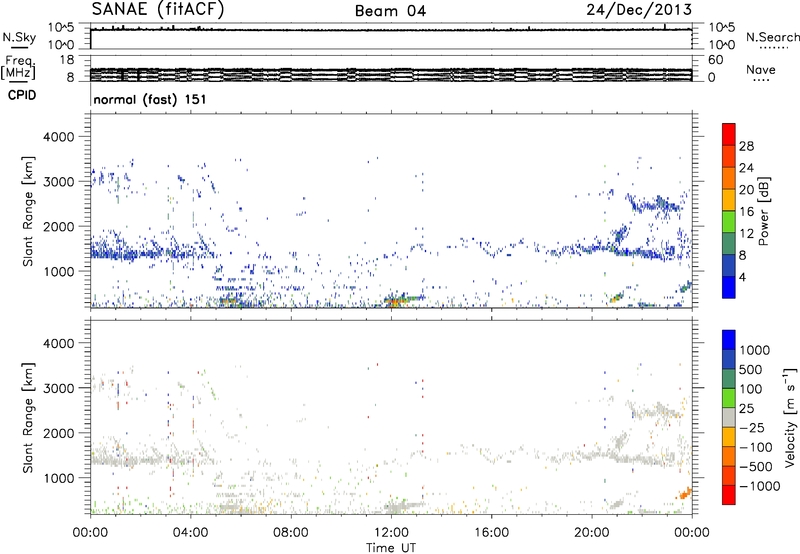Click the orange power echo near 12:00
This screenshot has height=554, width=800.
(x=395, y=301)
